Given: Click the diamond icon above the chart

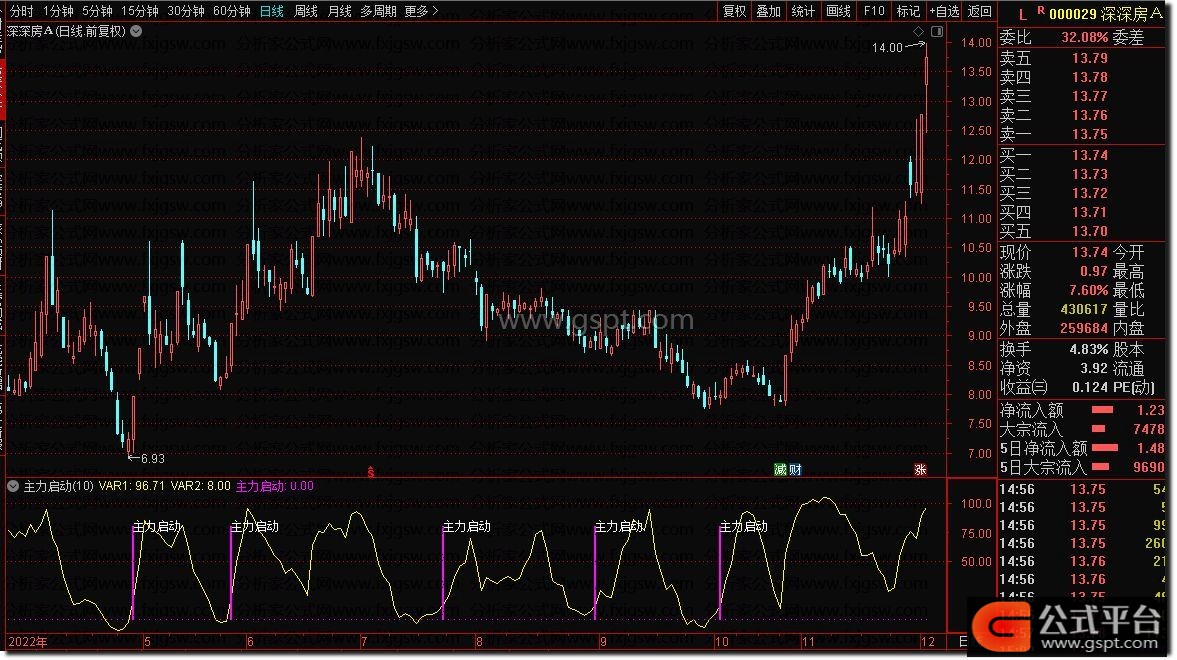Looking at the screenshot, I should (918, 32).
